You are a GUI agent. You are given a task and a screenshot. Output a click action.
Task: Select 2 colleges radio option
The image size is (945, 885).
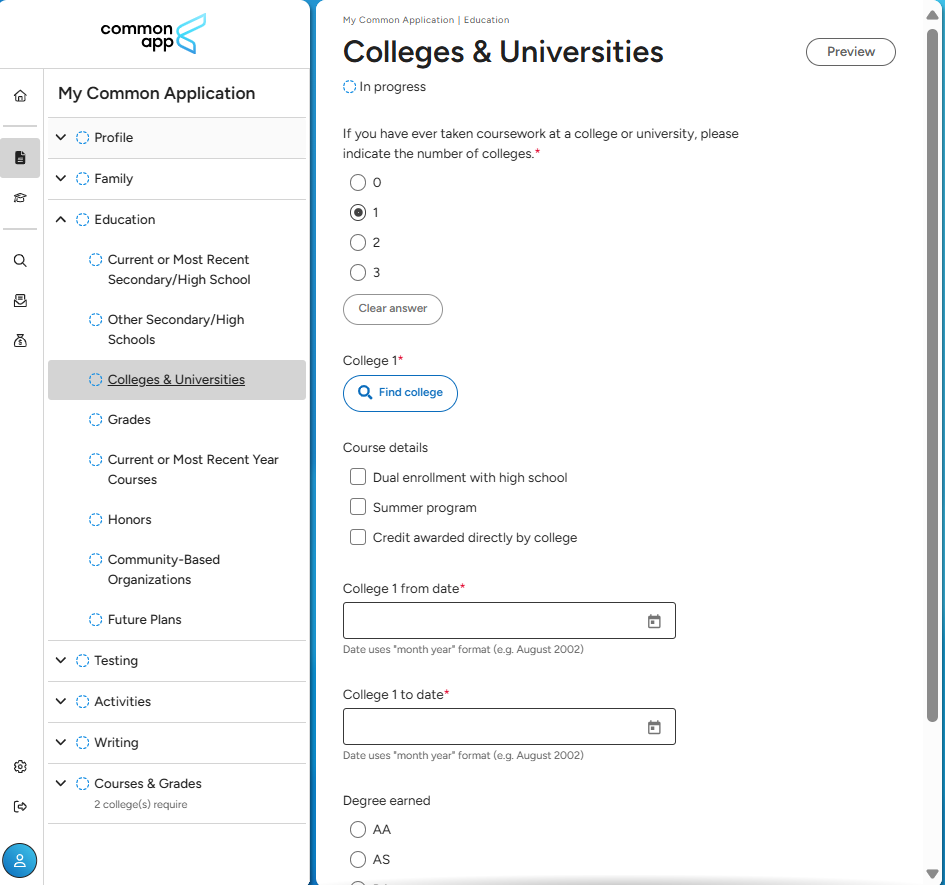tap(358, 243)
